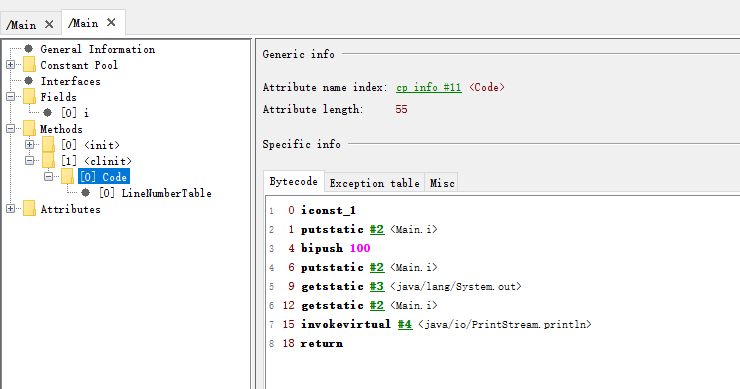
Task: Follow the #3 java/lang/System.out link
Action: pos(377,287)
